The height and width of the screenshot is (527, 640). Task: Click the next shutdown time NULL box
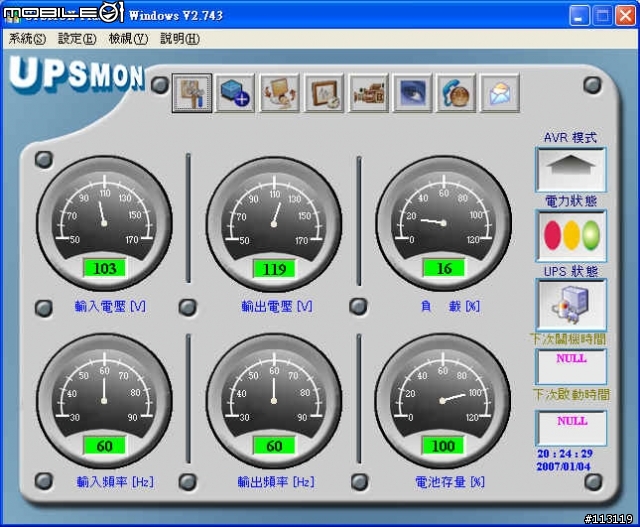571,366
